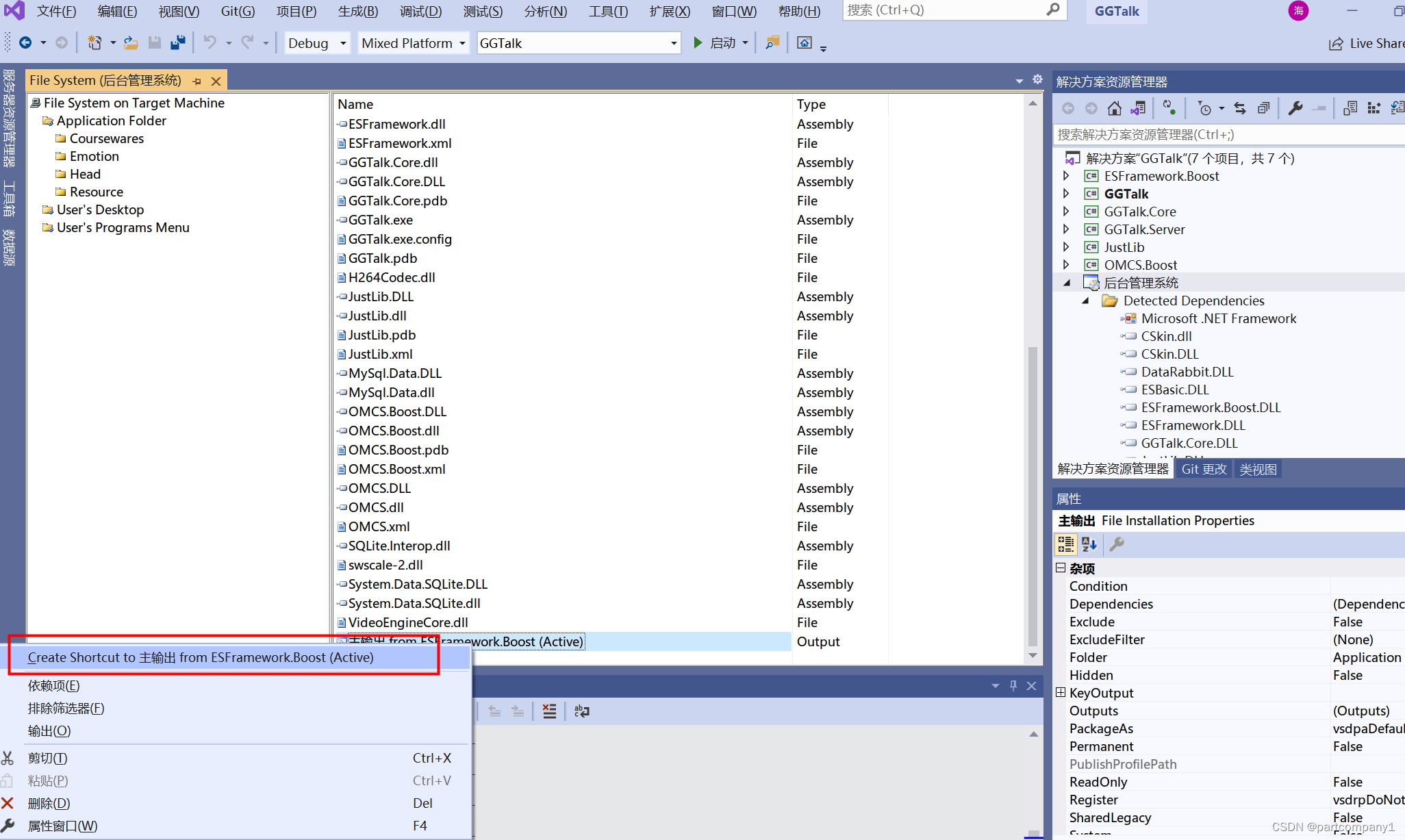Screen dimensions: 1405x840
Task: Click the navigate backward arrow in main toolbar
Action: click(25, 43)
